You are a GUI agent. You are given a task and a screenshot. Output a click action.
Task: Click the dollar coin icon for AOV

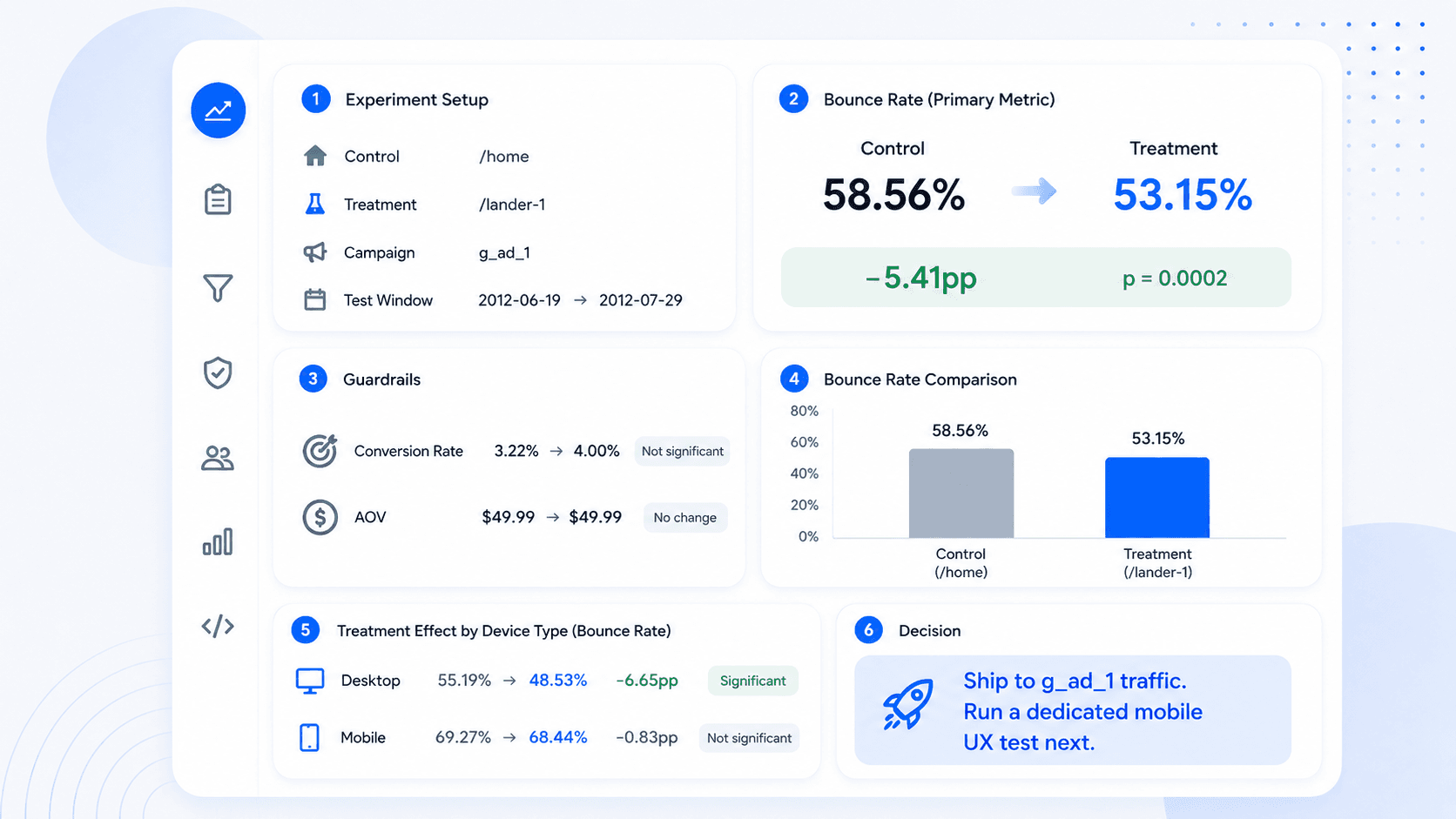320,517
